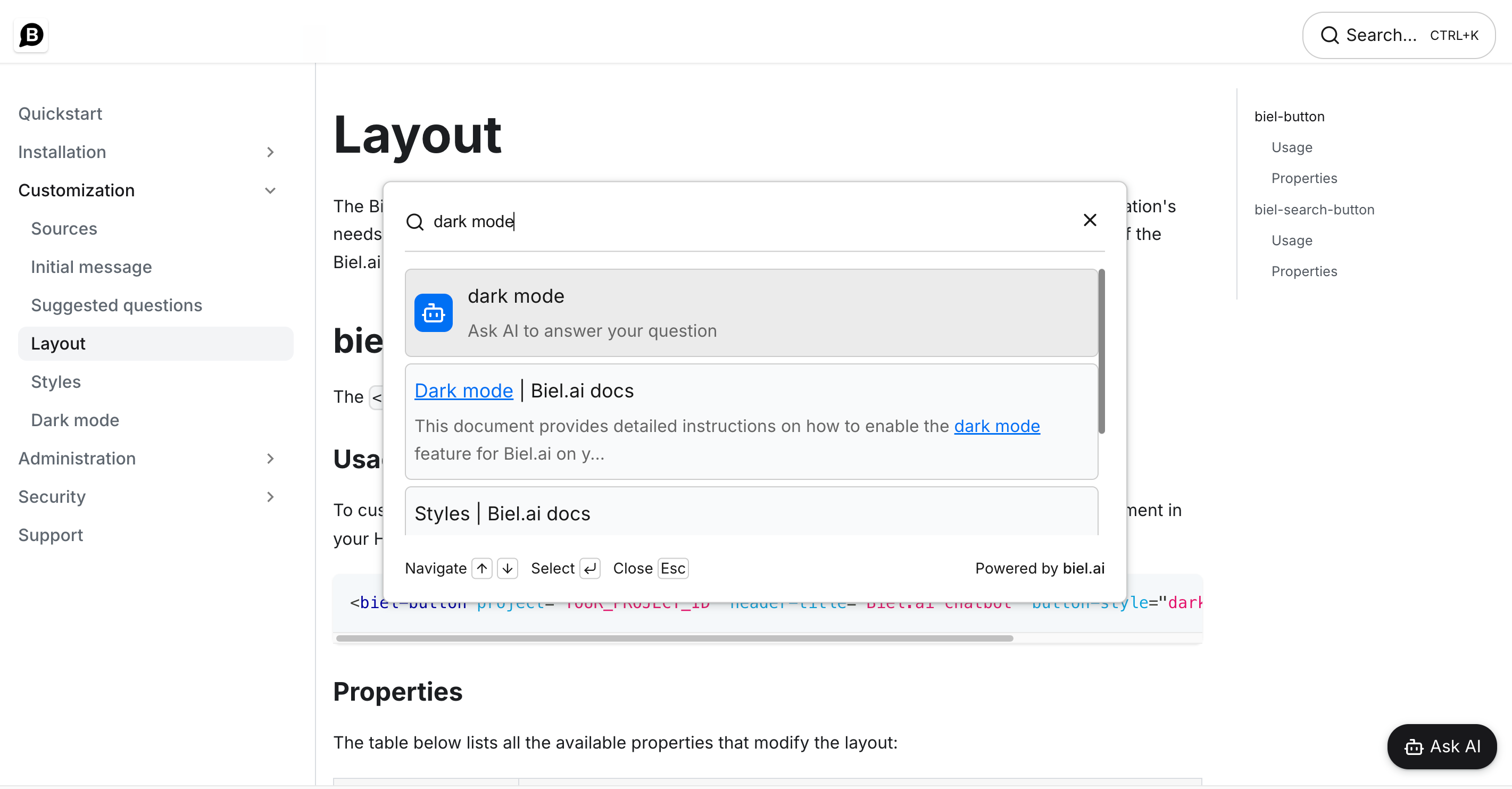Viewport: 1512px width, 789px height.
Task: Click the 'dark mode' link in result description
Action: pyautogui.click(x=996, y=426)
